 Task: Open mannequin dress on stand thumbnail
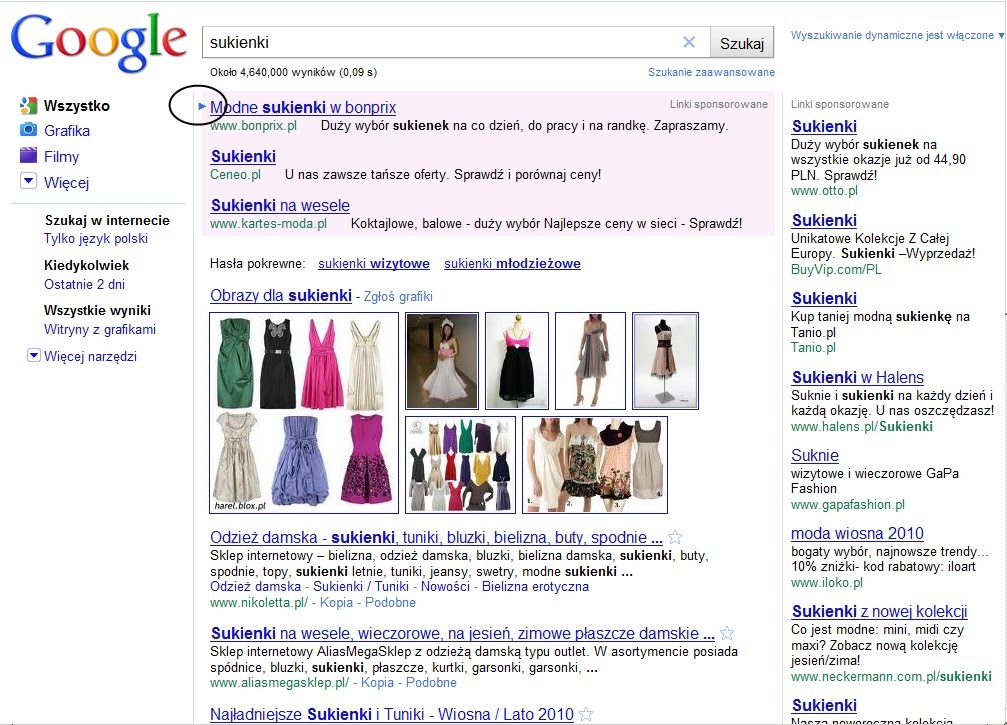coord(665,361)
